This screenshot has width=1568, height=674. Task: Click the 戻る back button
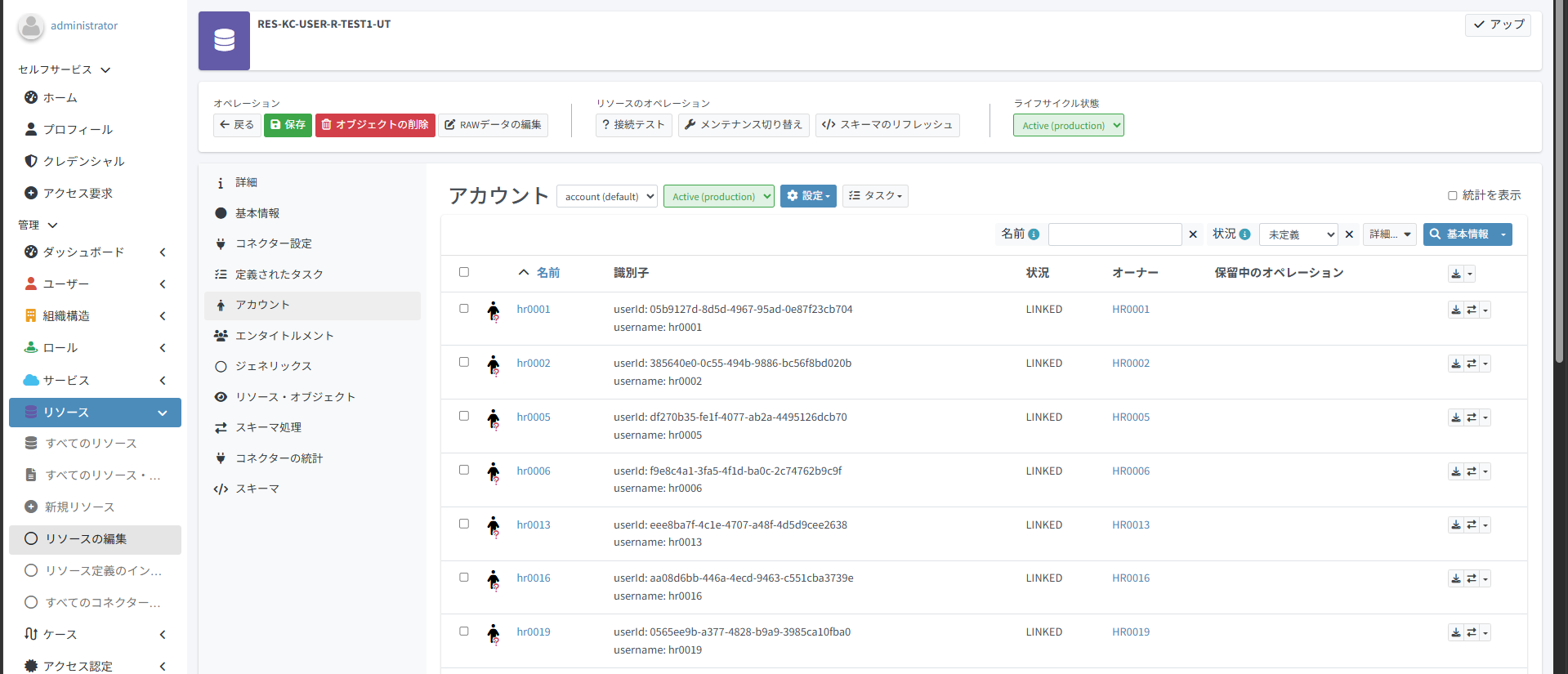(237, 125)
